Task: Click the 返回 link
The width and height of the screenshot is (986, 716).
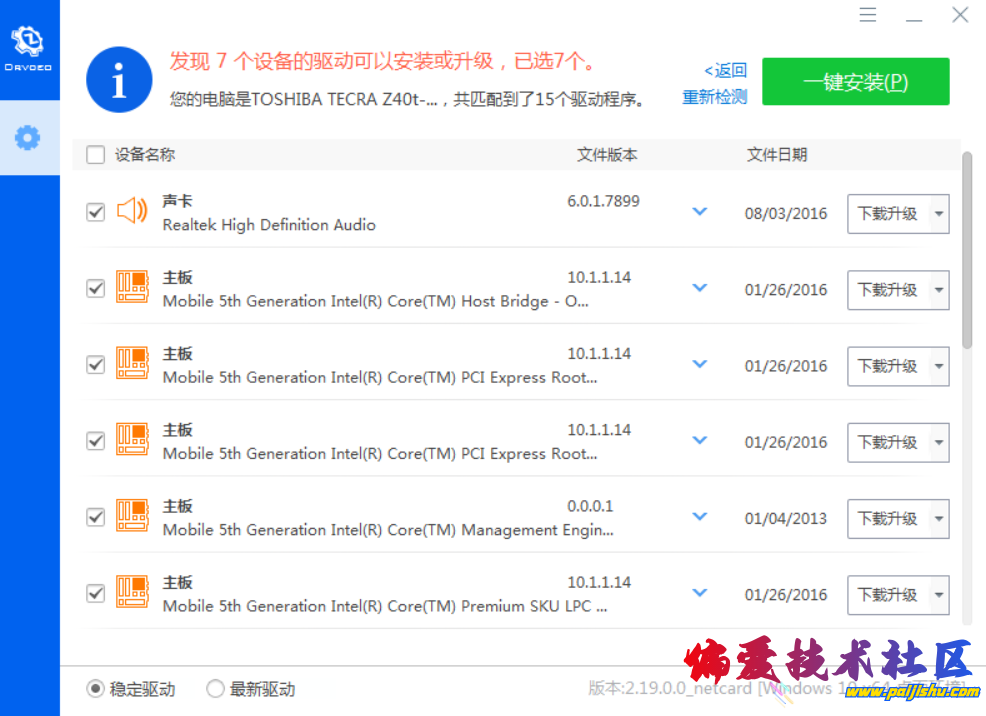Action: click(726, 70)
